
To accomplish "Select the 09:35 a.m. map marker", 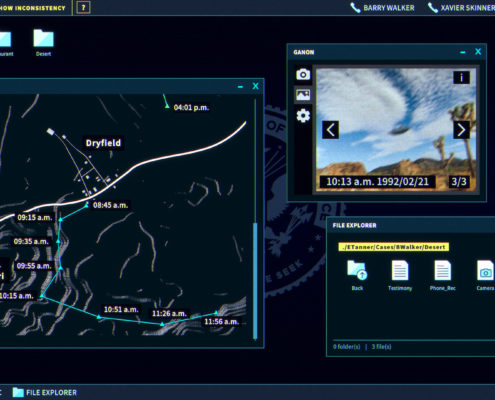I will (58, 241).
